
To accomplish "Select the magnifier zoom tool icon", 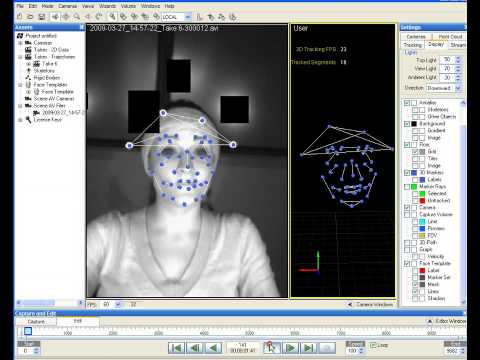I will (77, 16).
